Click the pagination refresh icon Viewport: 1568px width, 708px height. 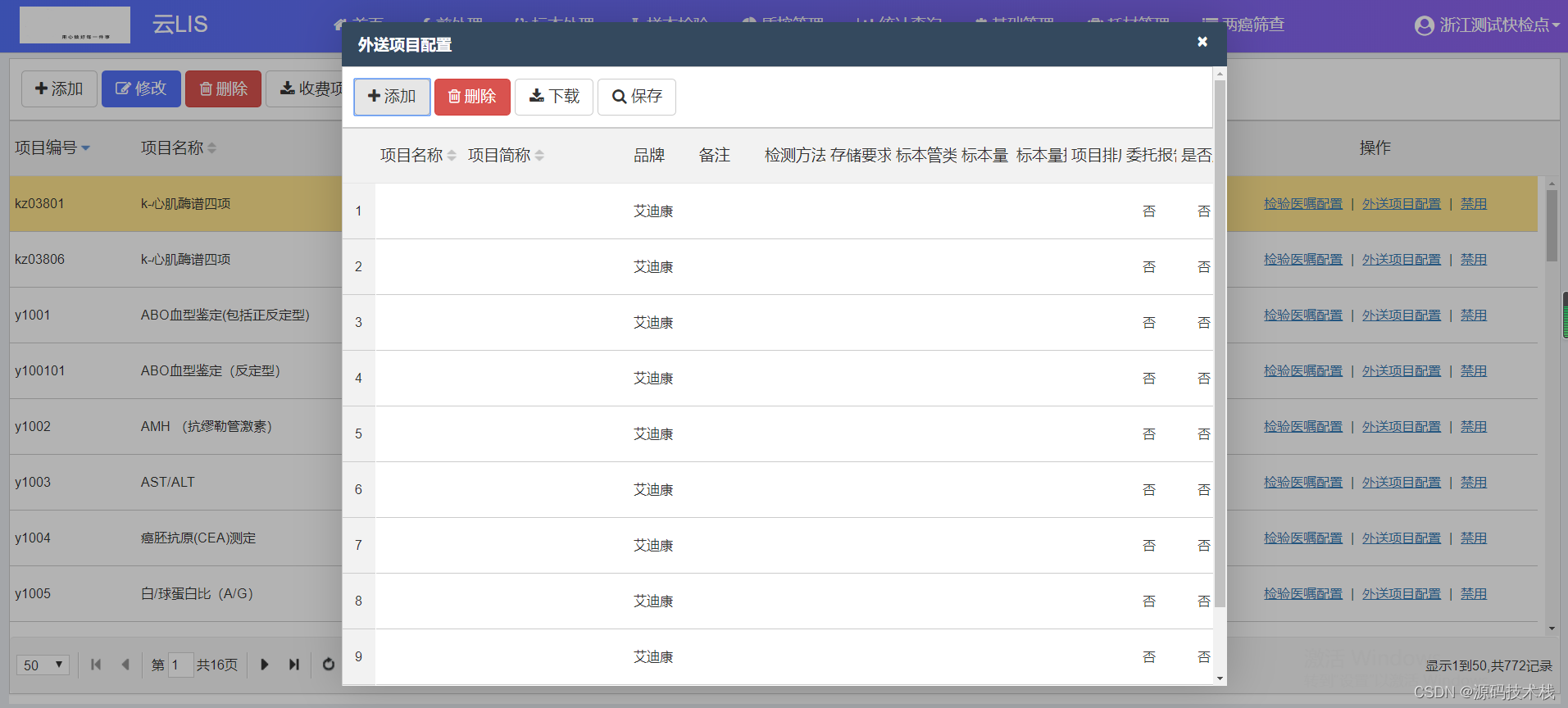[329, 665]
